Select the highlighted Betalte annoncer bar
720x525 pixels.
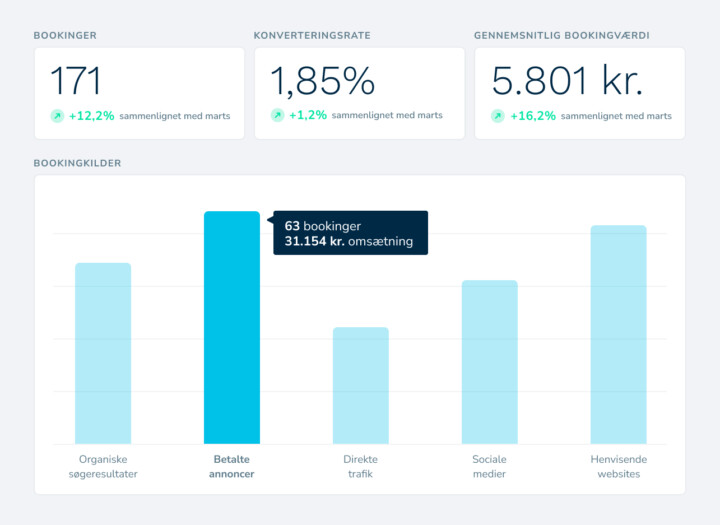pos(232,327)
